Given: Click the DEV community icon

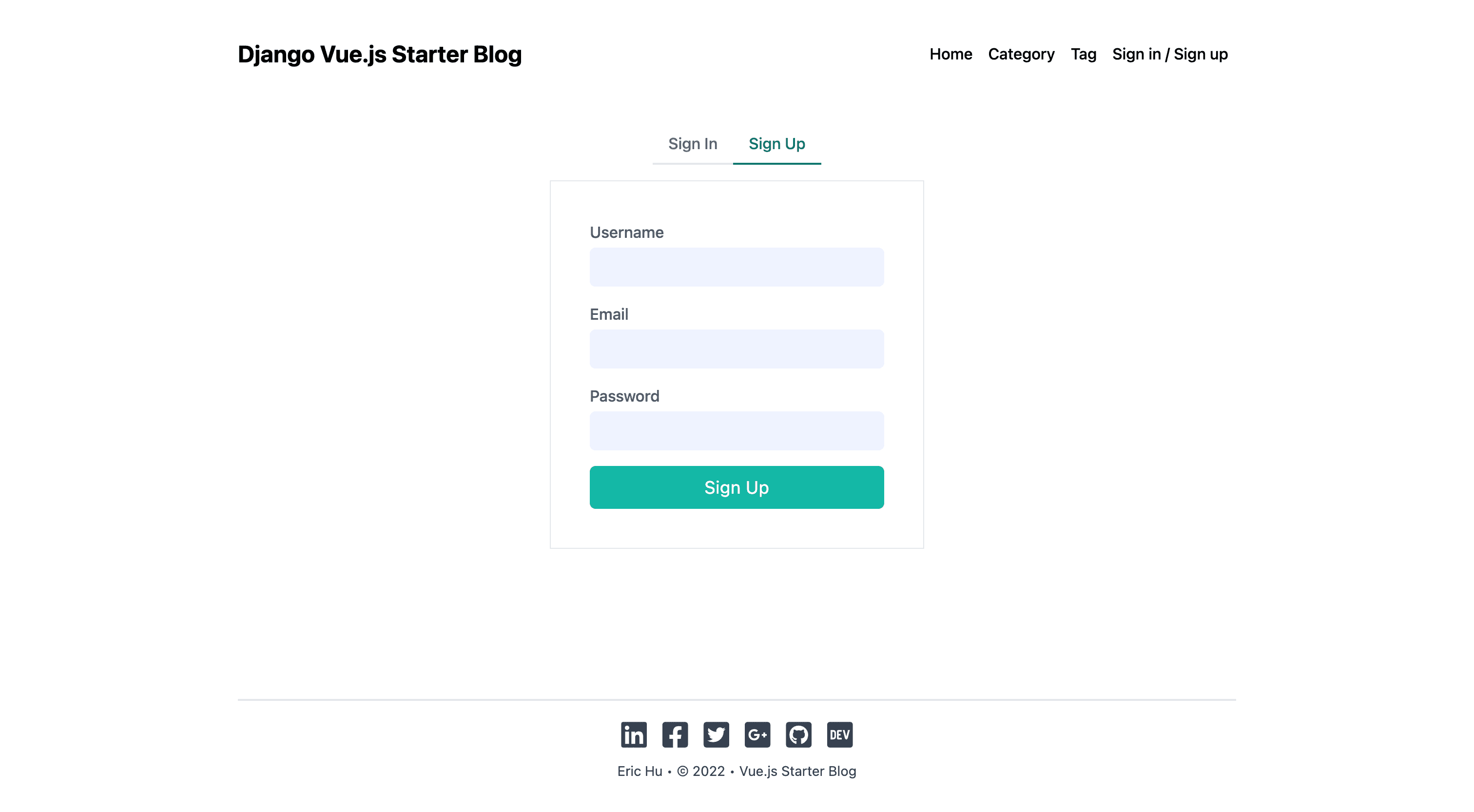Looking at the screenshot, I should (839, 735).
